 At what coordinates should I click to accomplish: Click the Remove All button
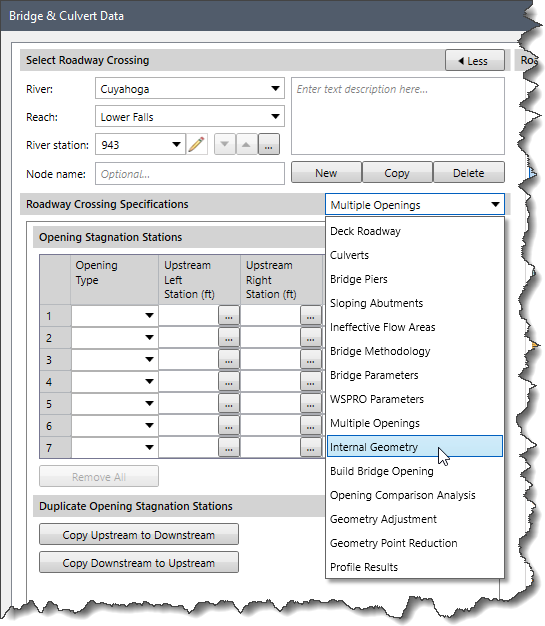(99, 476)
